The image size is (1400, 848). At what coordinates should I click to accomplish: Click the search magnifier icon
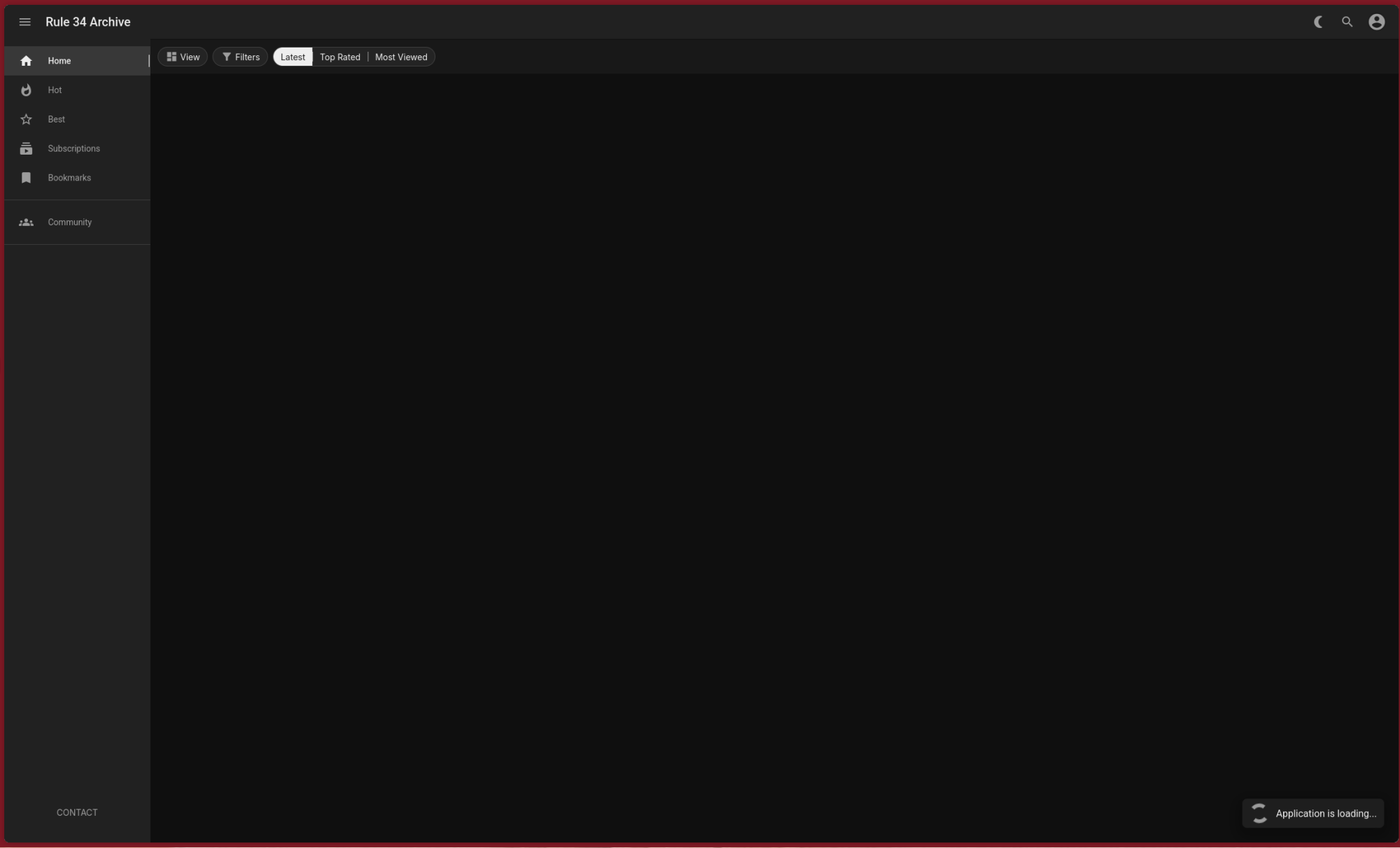[x=1347, y=22]
